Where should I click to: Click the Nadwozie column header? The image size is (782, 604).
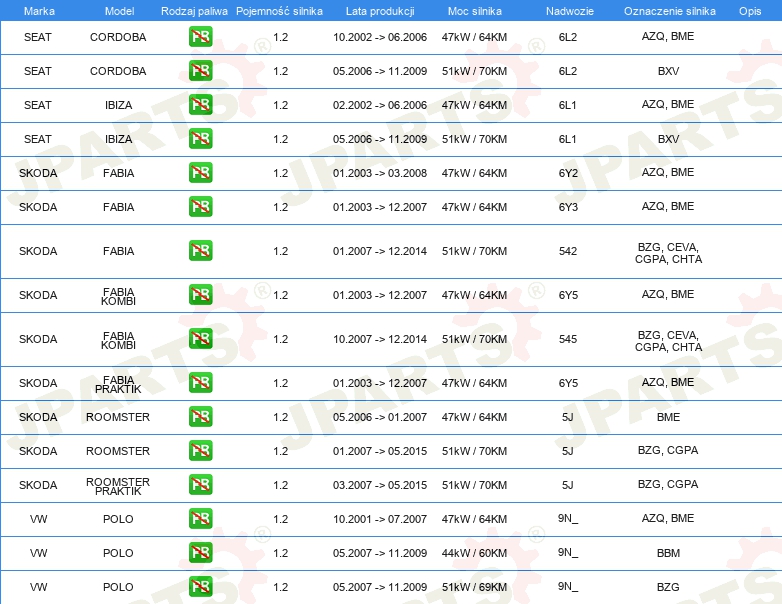coord(570,11)
